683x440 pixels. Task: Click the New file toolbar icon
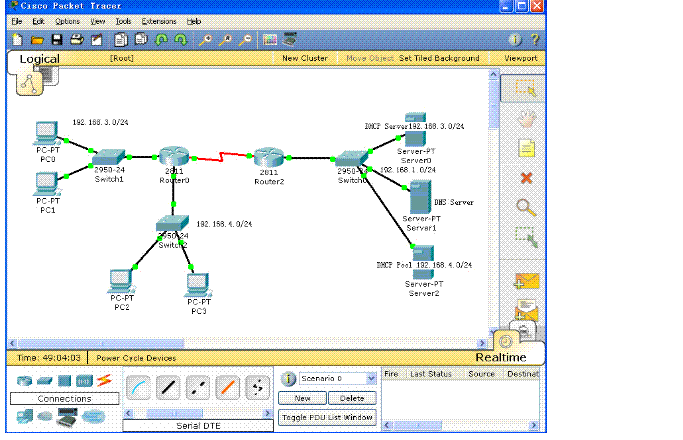click(17, 40)
